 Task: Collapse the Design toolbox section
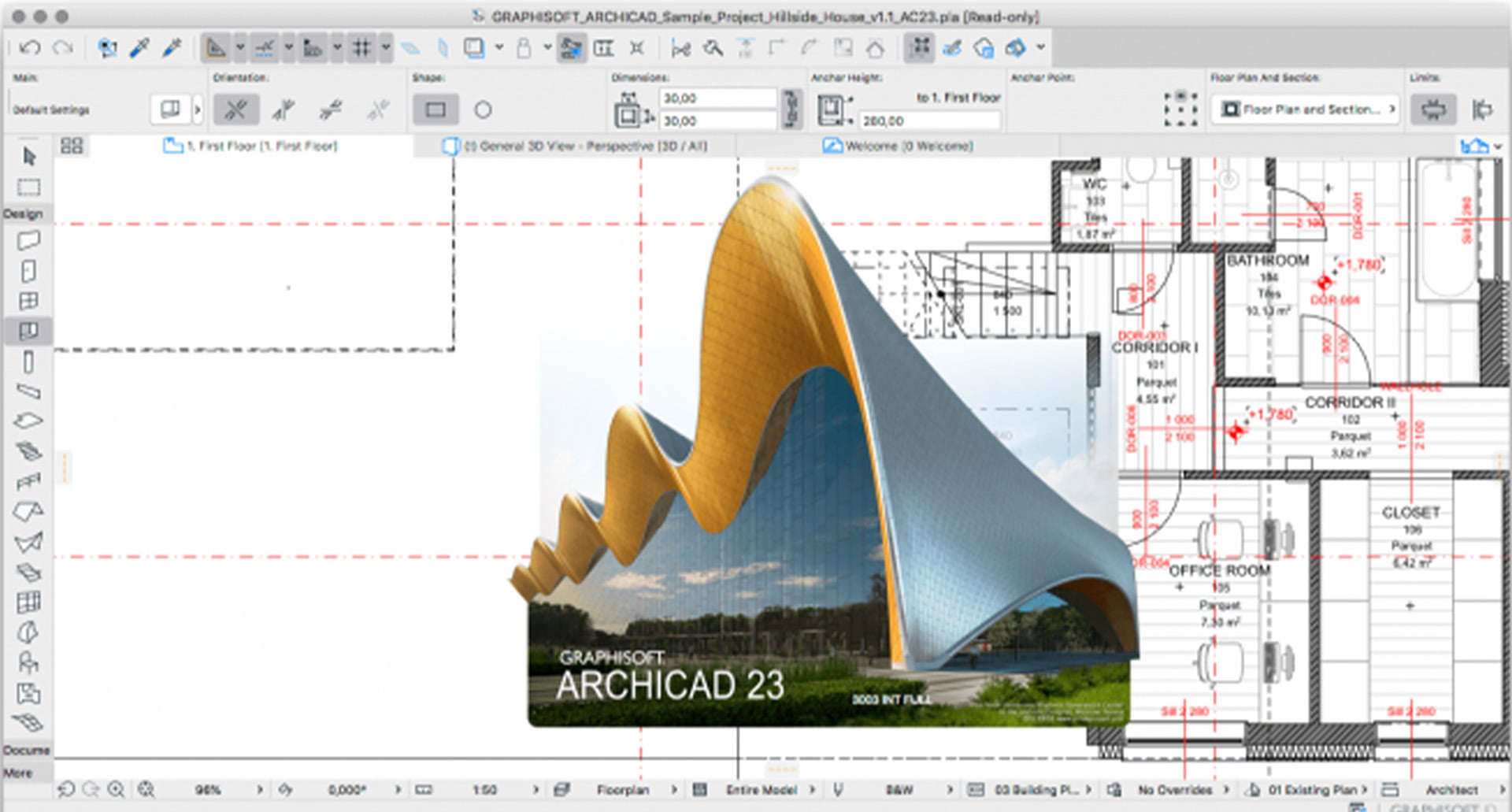(24, 213)
